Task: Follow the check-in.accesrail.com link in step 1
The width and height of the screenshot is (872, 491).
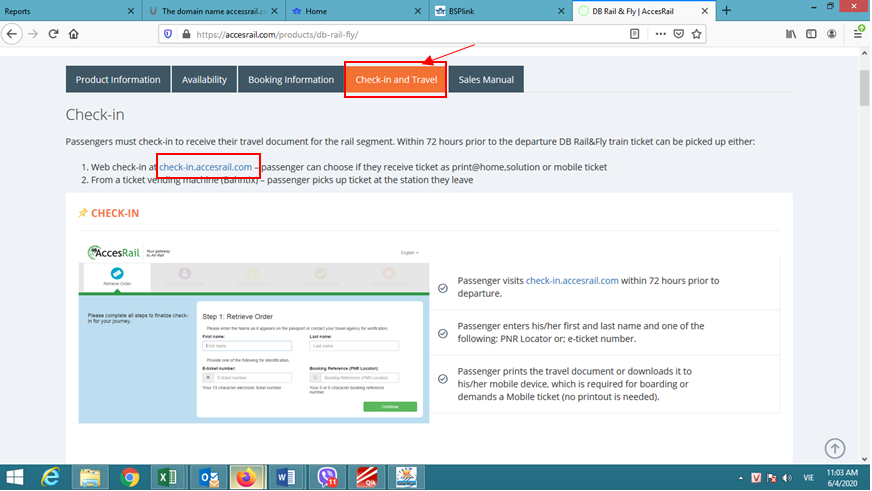Action: (x=206, y=166)
